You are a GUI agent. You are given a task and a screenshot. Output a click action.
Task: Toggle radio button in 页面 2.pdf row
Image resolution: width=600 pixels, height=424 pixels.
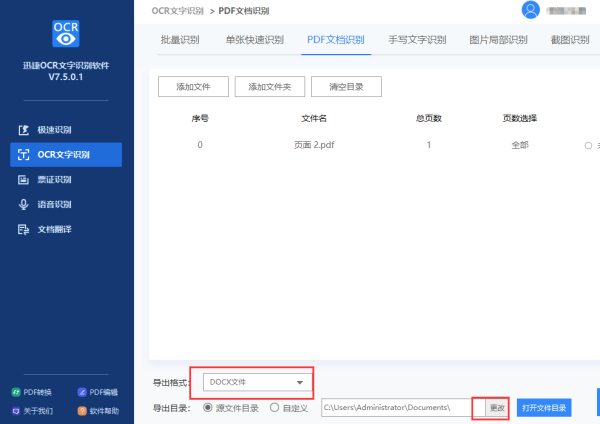(x=588, y=145)
